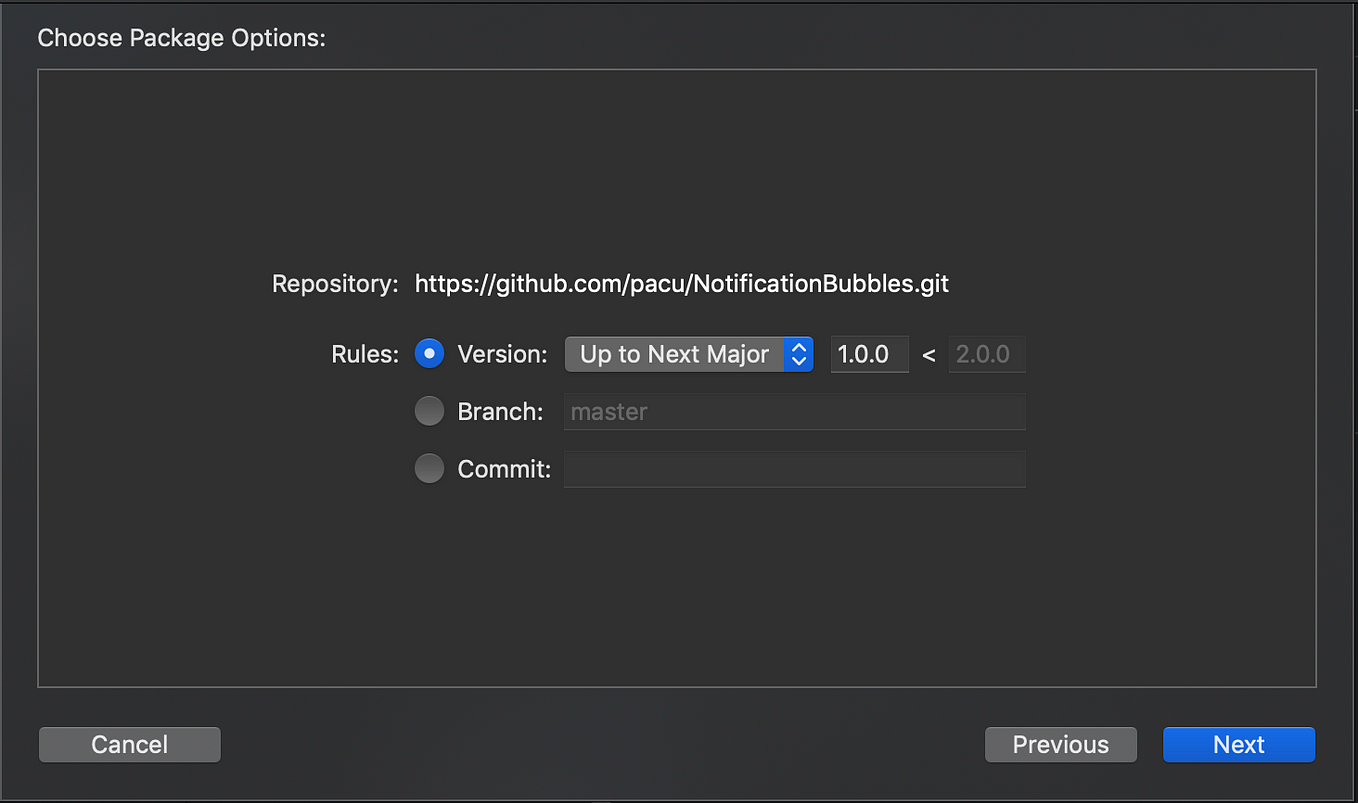The width and height of the screenshot is (1358, 803).
Task: Select the NotificationBubbles repository URL text
Action: (x=681, y=283)
